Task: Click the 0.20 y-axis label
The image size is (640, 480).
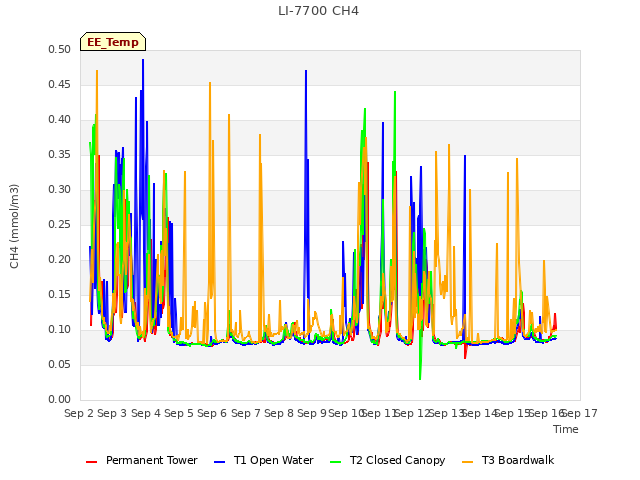Action: (60, 260)
